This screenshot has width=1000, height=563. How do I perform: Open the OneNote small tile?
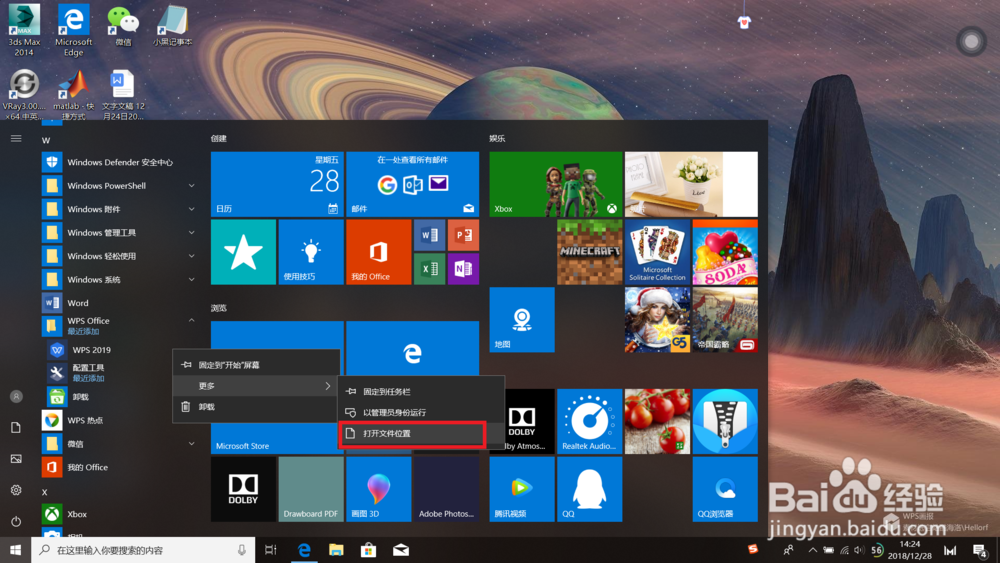coord(463,269)
